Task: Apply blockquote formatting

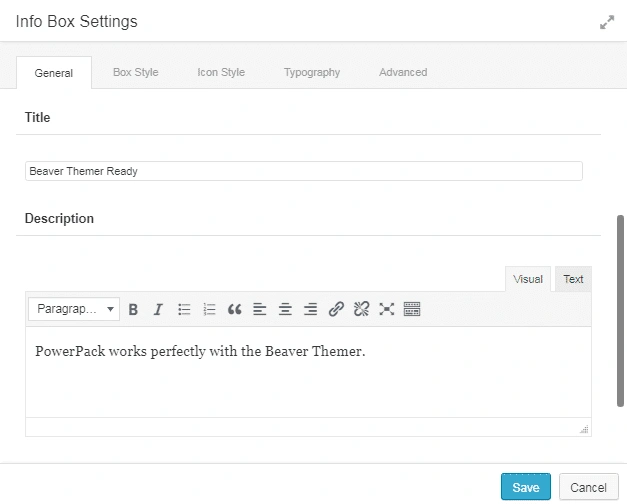Action: click(x=235, y=310)
